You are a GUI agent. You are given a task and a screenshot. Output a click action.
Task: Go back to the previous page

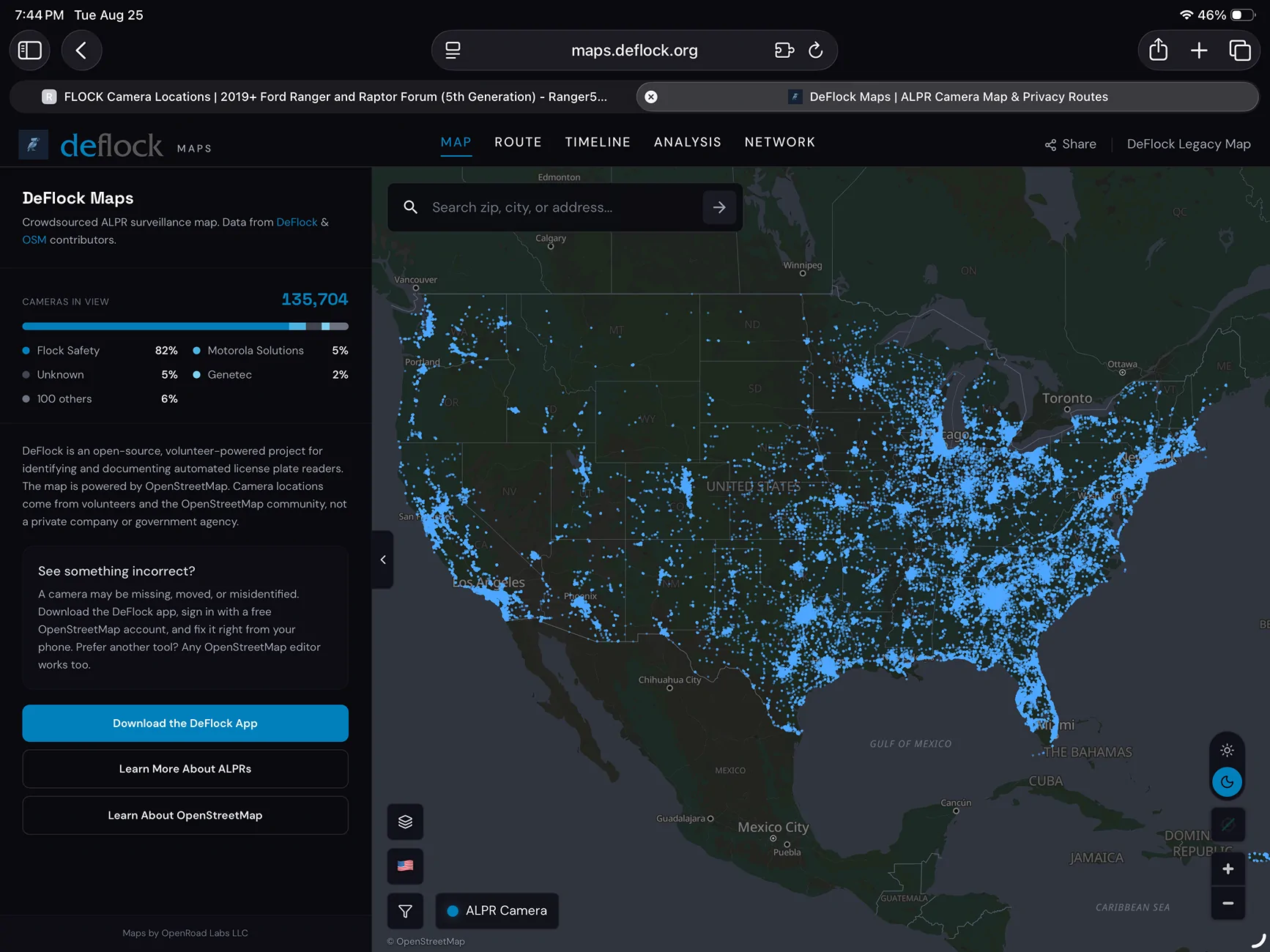point(81,51)
